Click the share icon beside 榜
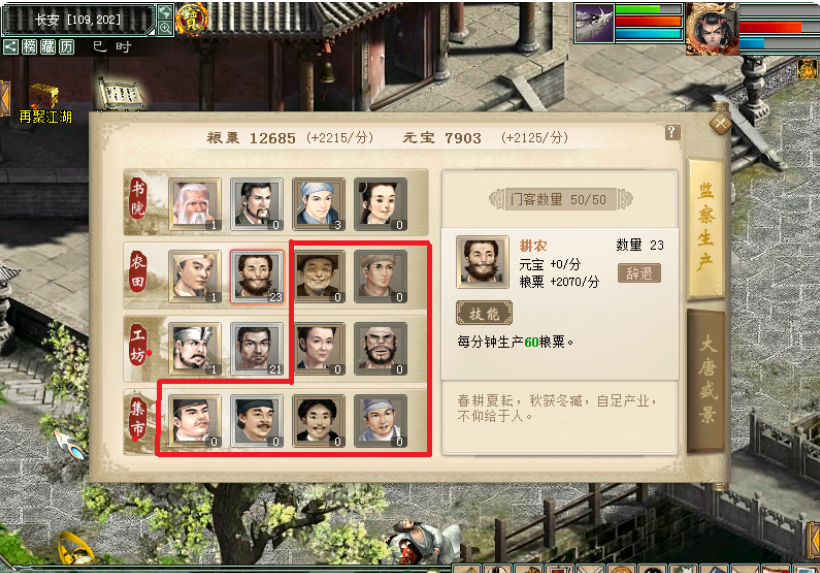 (x=10, y=47)
